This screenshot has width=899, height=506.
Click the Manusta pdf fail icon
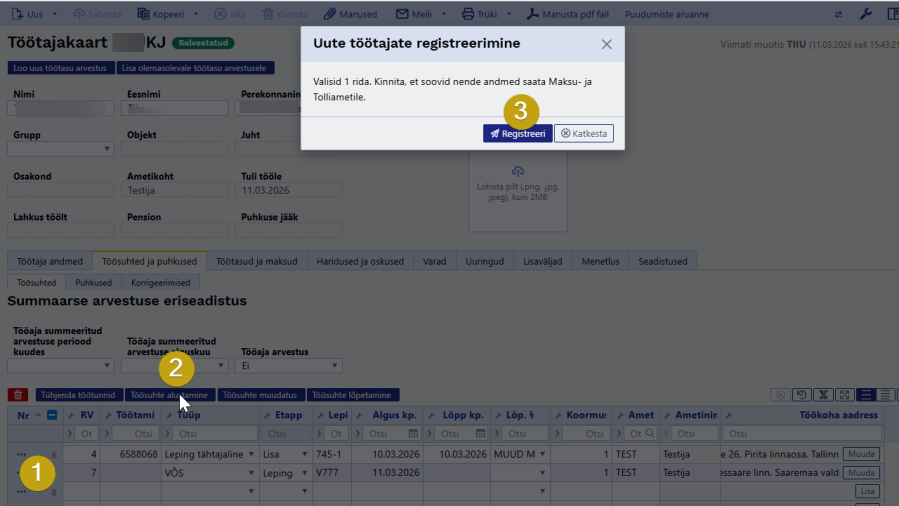[x=533, y=14]
